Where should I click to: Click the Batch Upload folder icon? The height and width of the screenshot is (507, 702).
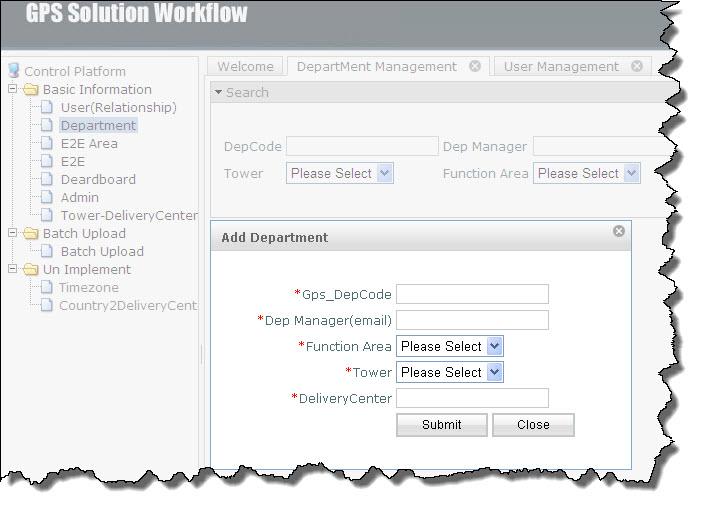coord(31,233)
